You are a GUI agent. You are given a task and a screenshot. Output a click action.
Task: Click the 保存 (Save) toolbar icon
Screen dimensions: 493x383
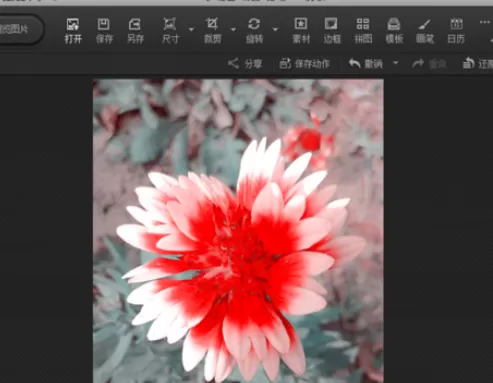point(104,31)
